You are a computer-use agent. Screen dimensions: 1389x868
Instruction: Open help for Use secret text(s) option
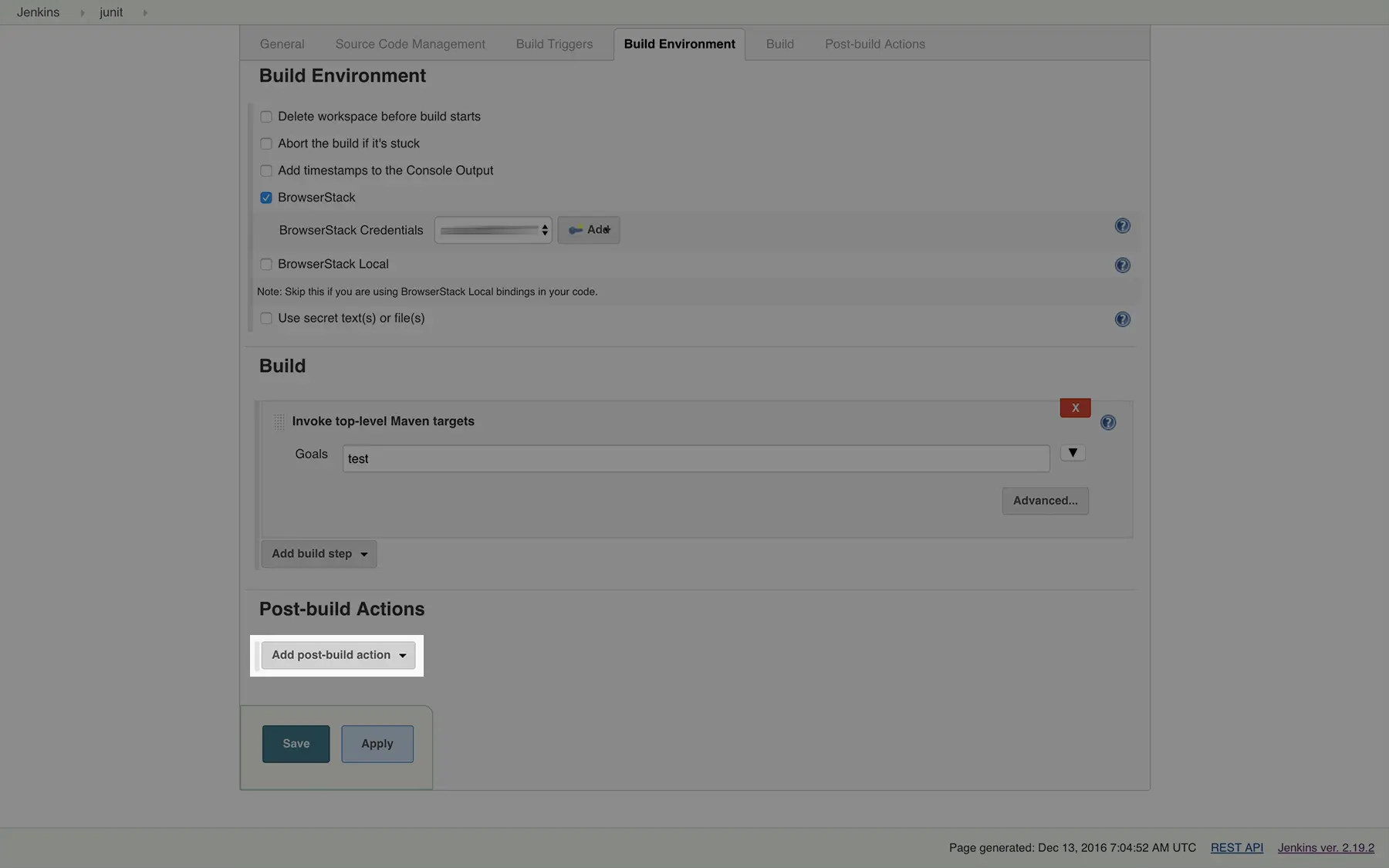click(x=1122, y=319)
